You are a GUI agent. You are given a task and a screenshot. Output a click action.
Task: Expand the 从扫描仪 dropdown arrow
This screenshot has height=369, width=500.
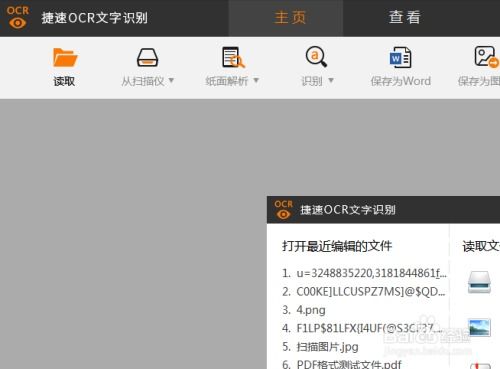click(171, 80)
